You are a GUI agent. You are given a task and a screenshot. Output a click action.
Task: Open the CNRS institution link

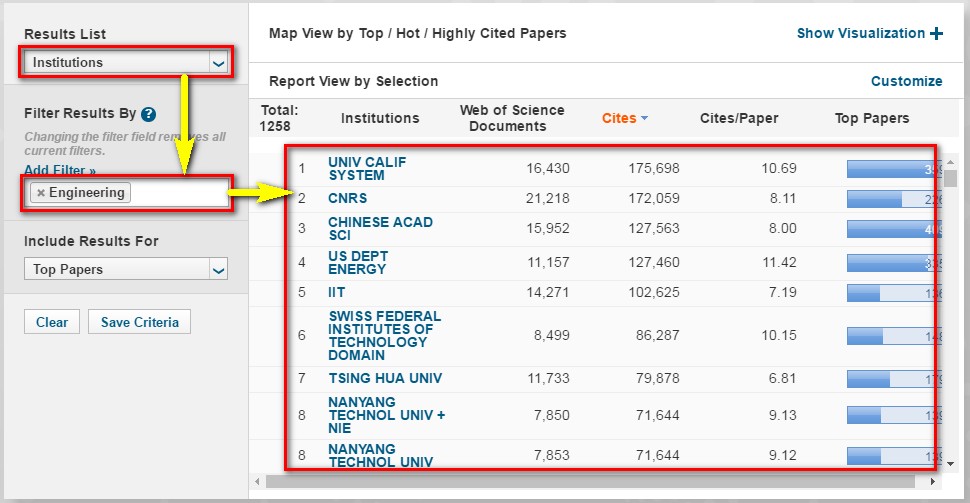click(x=347, y=199)
